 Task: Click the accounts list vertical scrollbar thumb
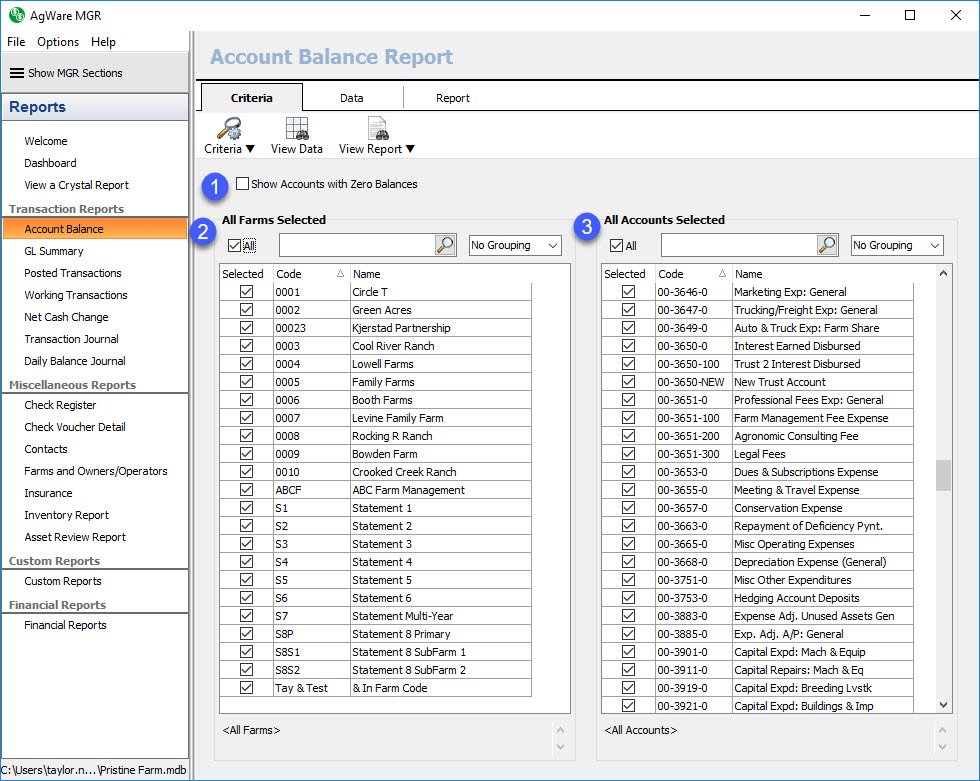tap(943, 475)
